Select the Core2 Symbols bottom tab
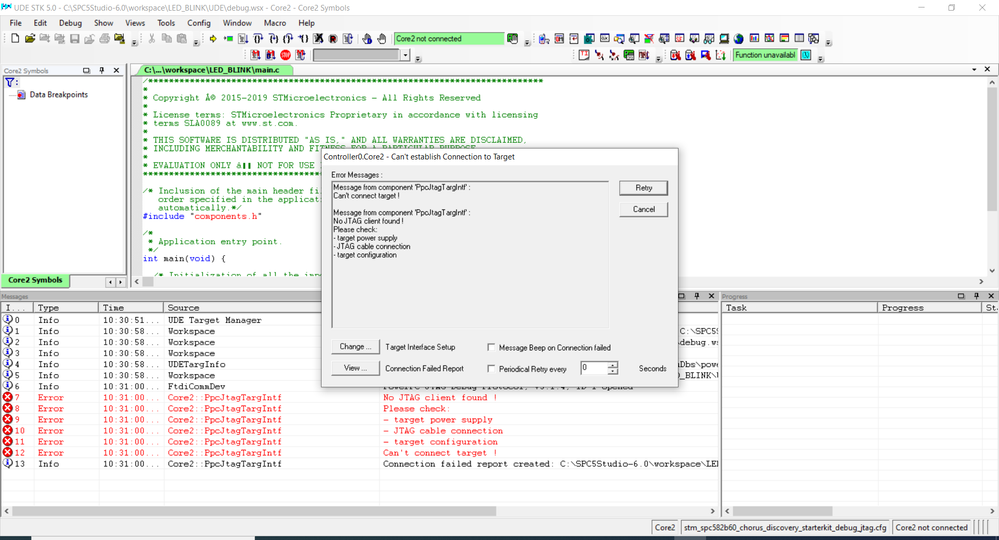This screenshot has width=999, height=540. [35, 280]
